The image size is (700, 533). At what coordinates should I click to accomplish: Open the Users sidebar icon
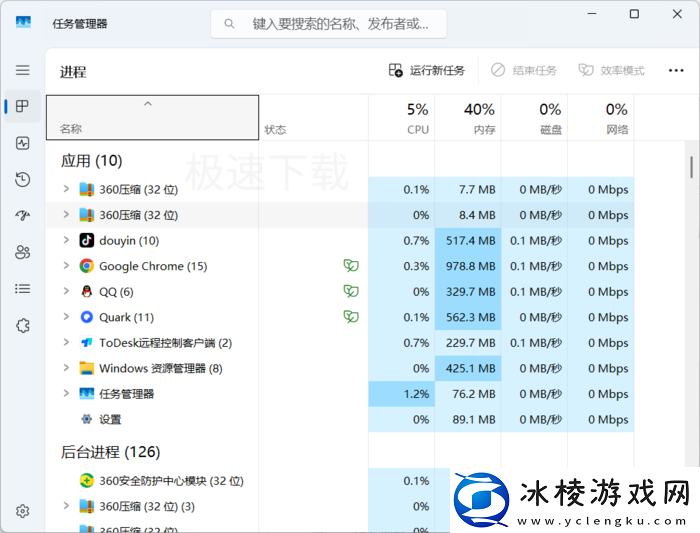coord(22,252)
